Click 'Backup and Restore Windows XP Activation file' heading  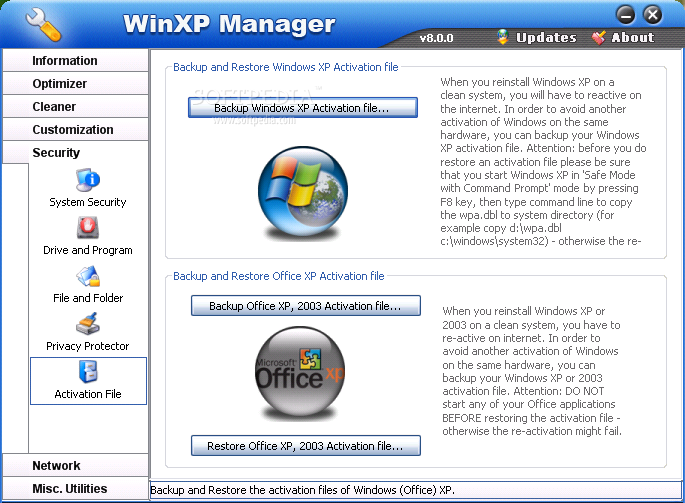click(x=286, y=67)
